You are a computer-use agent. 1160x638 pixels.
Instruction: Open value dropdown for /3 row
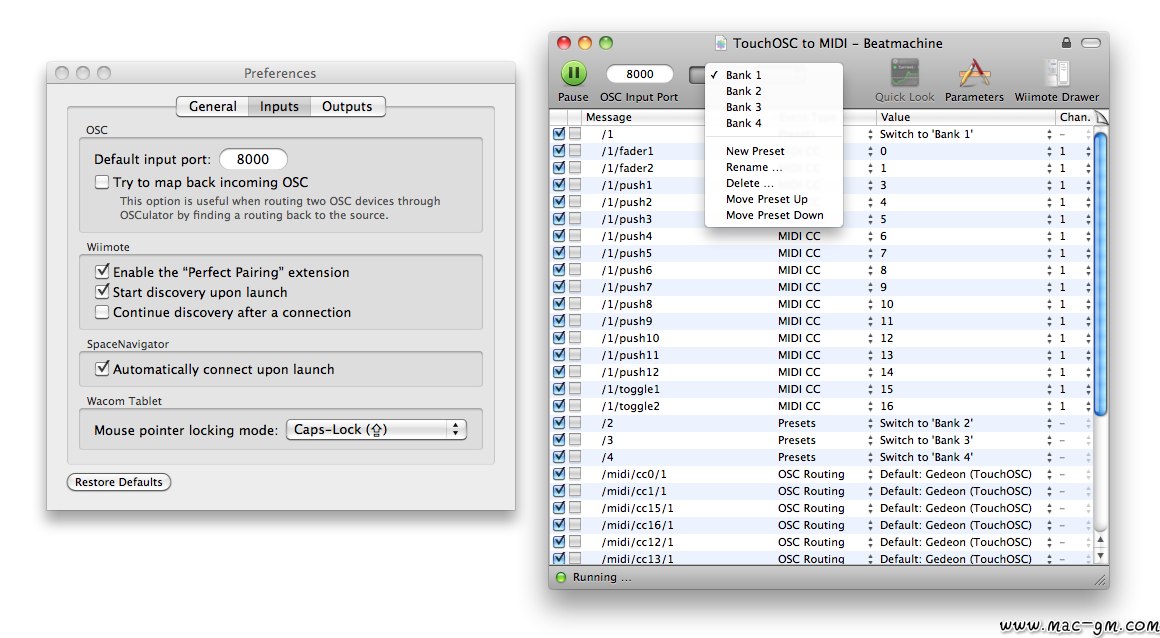click(1049, 440)
